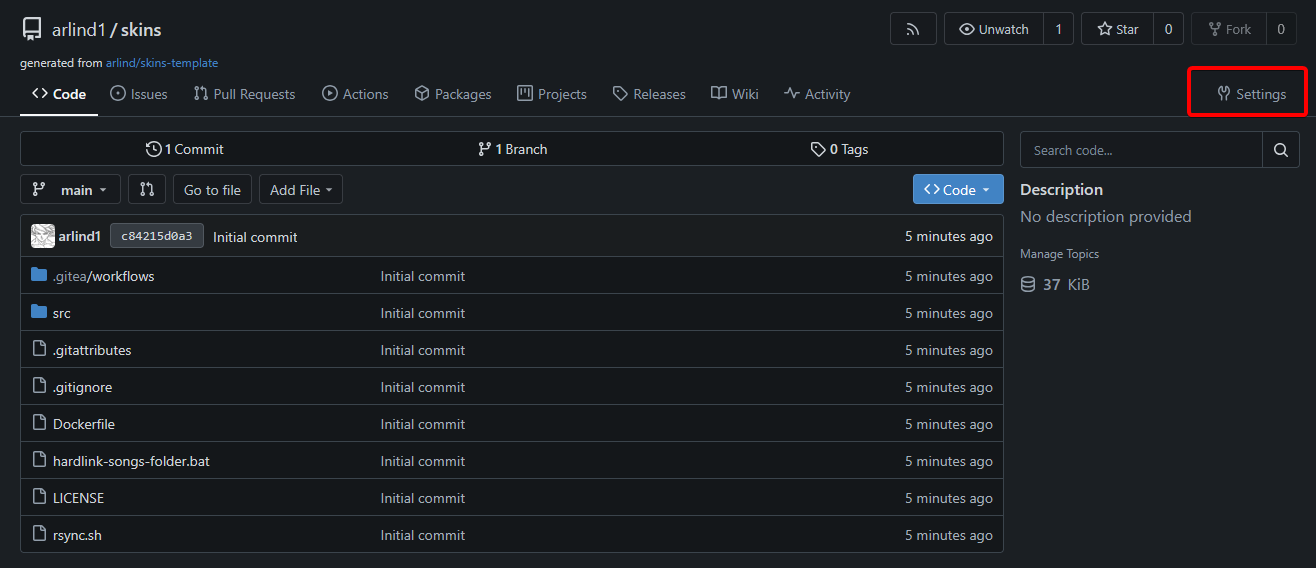Switch to the Issues tab
The height and width of the screenshot is (568, 1316).
(x=138, y=94)
